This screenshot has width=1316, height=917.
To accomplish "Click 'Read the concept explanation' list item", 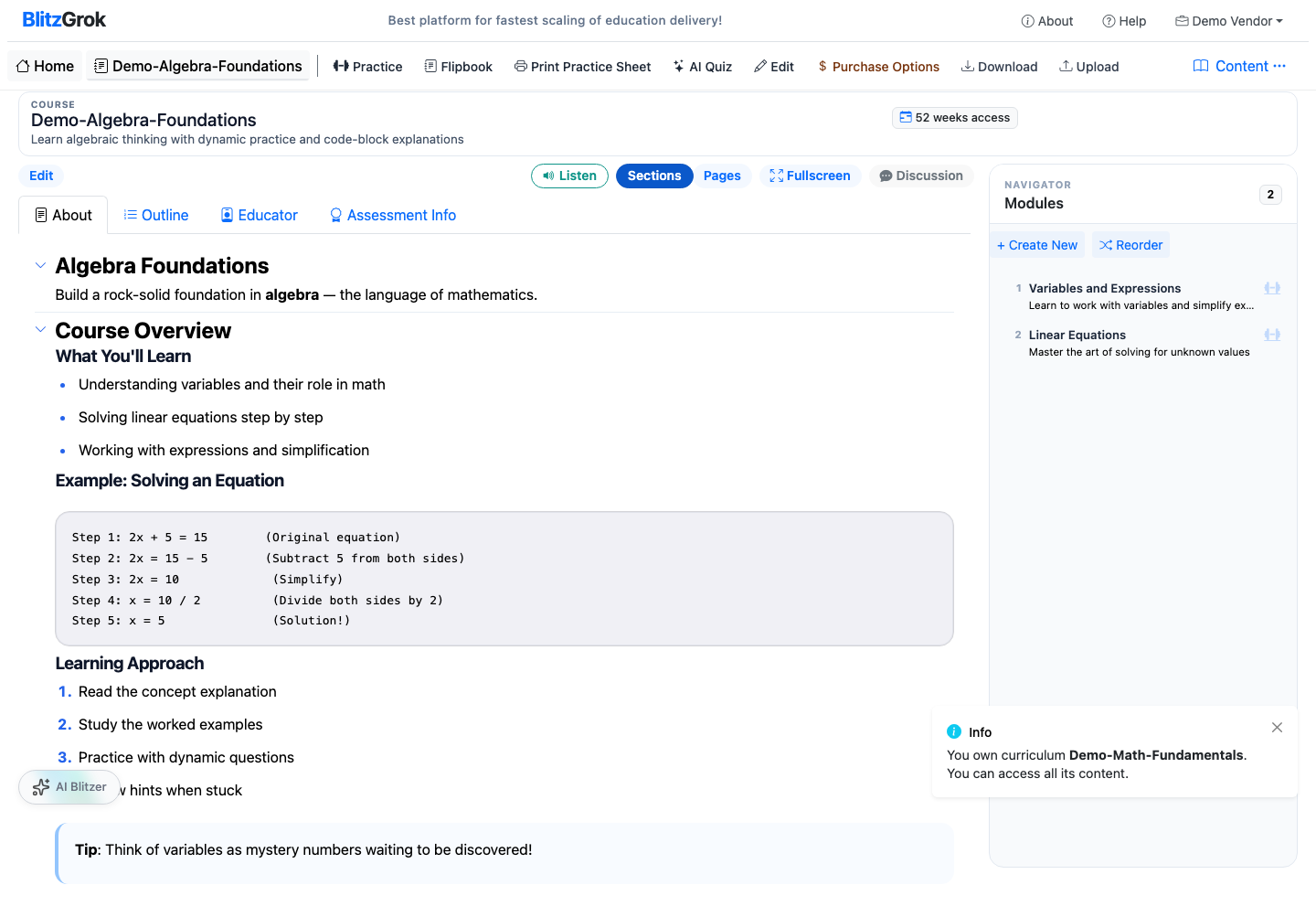I will [x=177, y=692].
